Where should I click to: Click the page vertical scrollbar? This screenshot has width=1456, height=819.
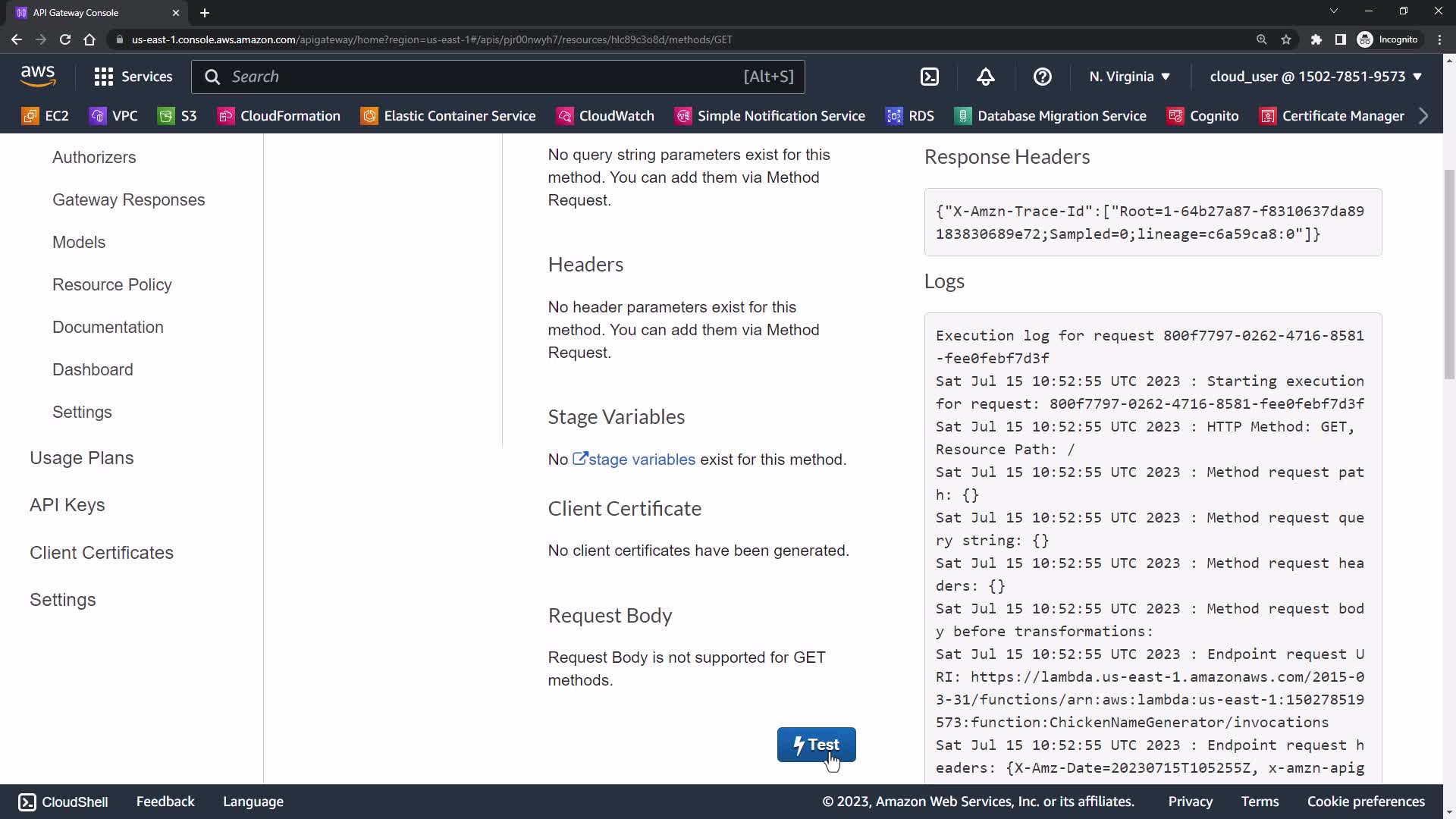click(1448, 273)
